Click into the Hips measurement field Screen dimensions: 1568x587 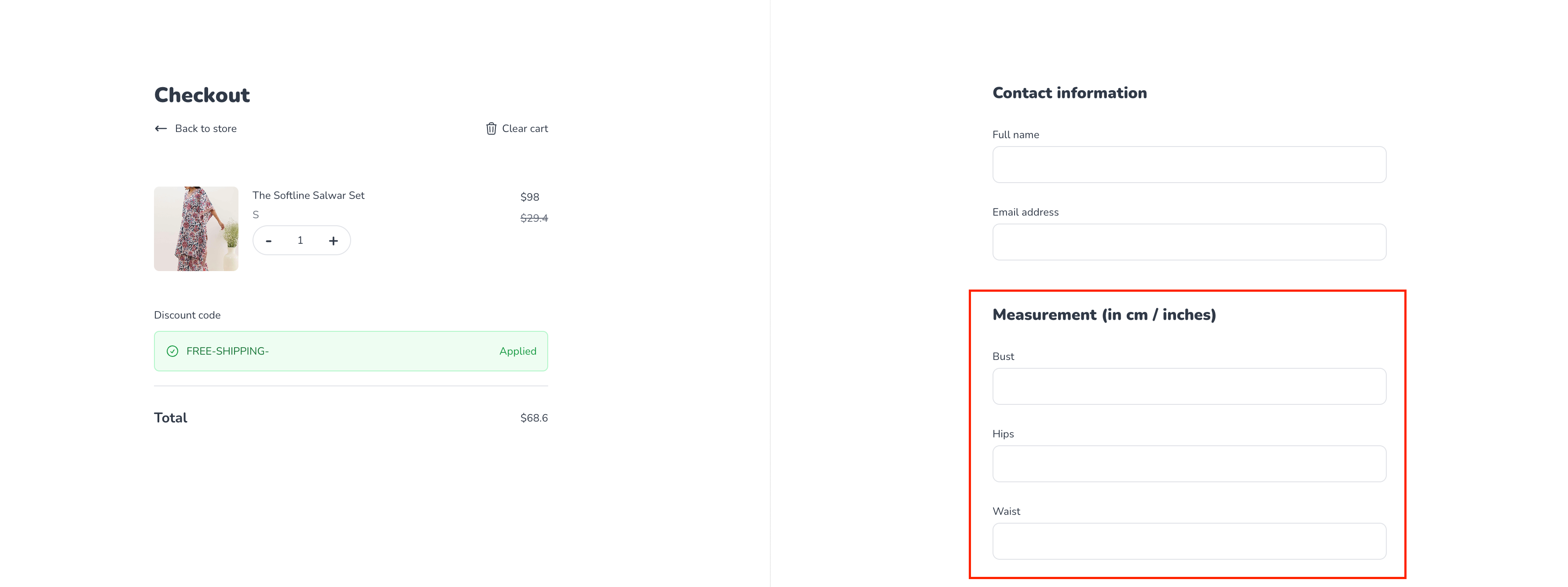1189,463
